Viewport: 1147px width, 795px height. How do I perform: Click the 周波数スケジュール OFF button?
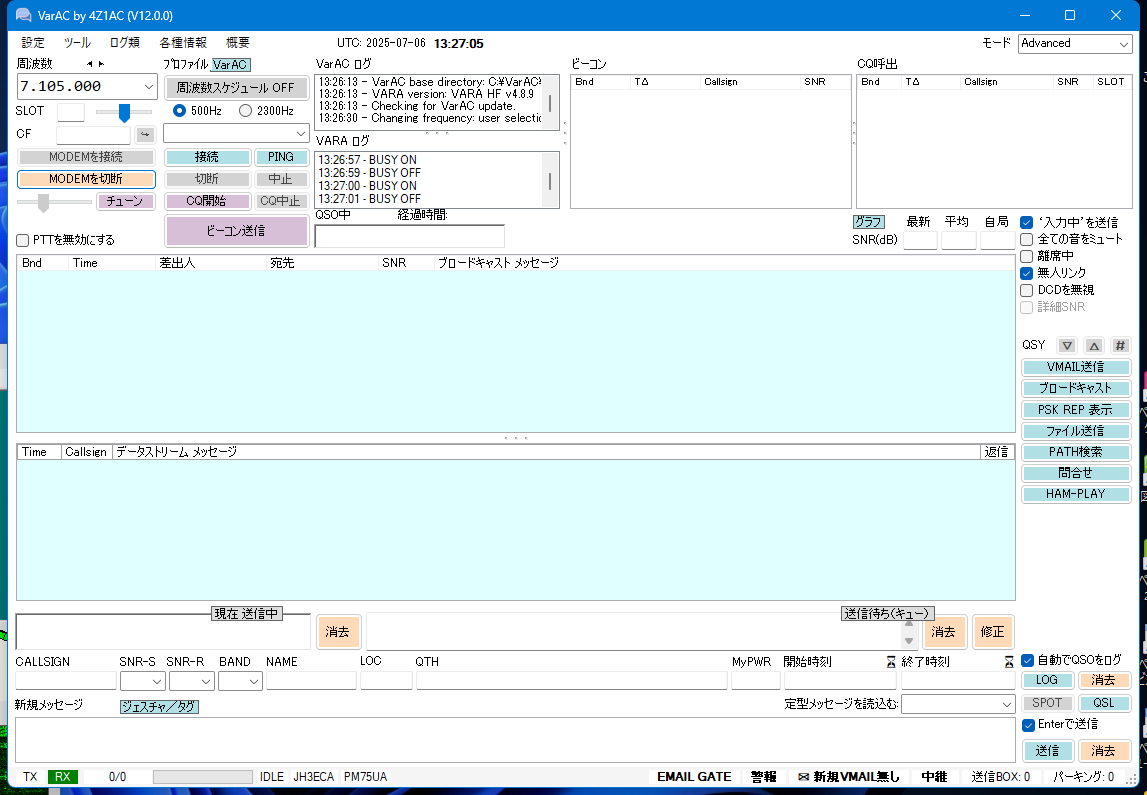tap(236, 88)
